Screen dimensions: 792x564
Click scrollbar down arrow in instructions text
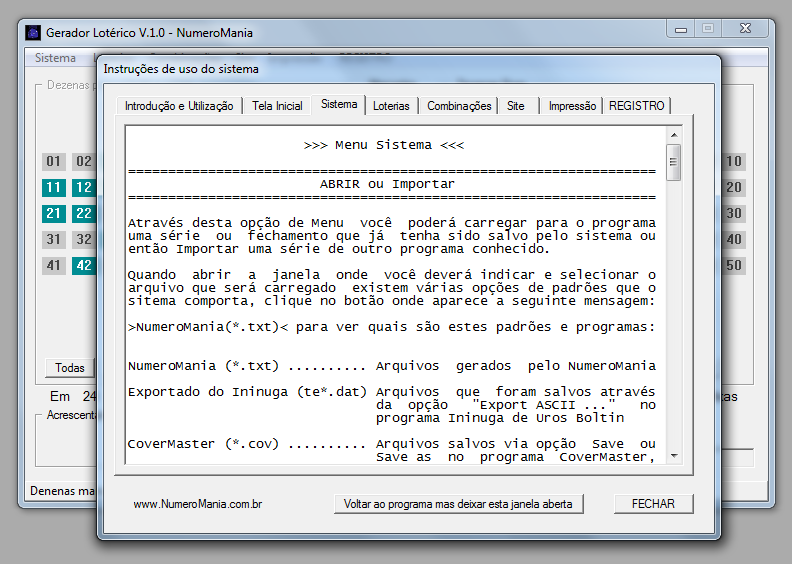[x=674, y=456]
